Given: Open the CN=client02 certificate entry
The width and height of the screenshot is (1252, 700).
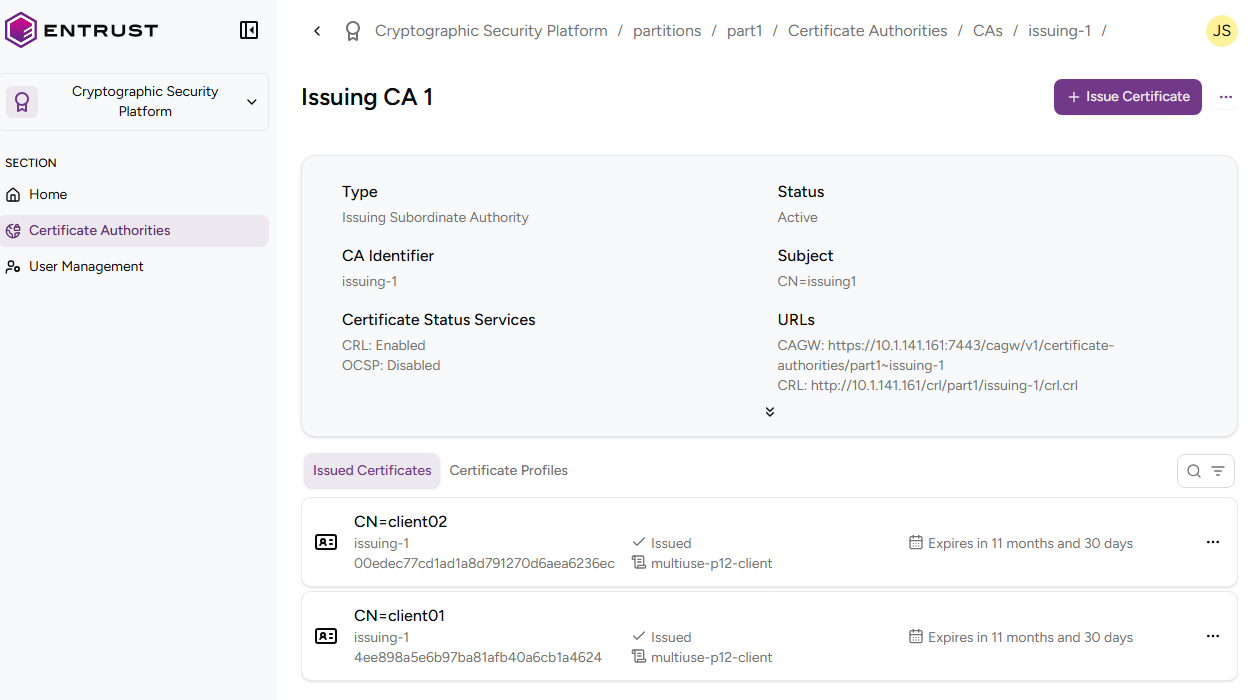Looking at the screenshot, I should [401, 521].
